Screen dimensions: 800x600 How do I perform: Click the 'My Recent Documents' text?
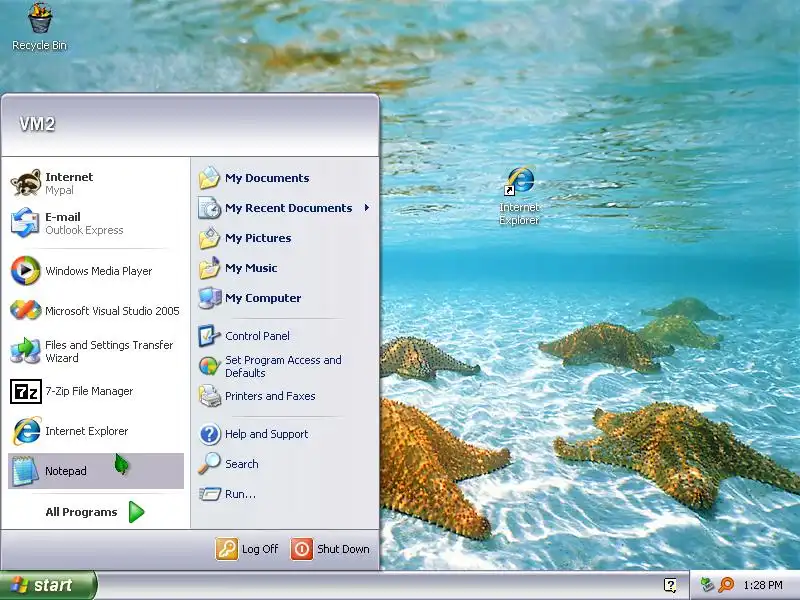coord(289,208)
